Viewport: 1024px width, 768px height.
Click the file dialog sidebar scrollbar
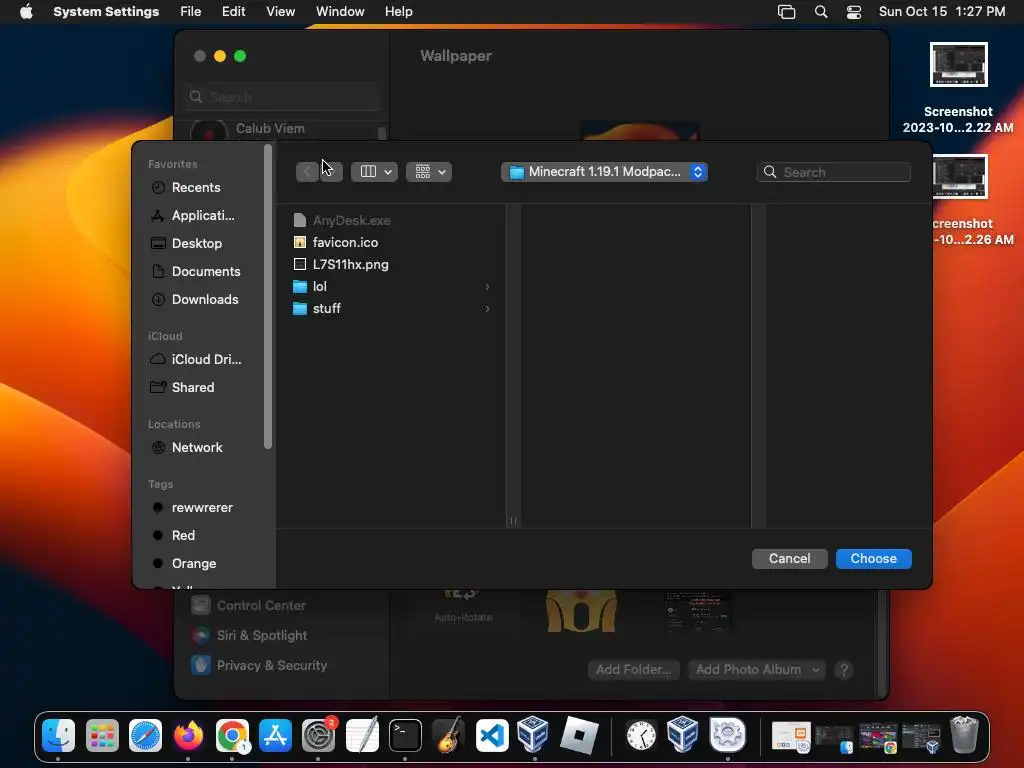[267, 297]
